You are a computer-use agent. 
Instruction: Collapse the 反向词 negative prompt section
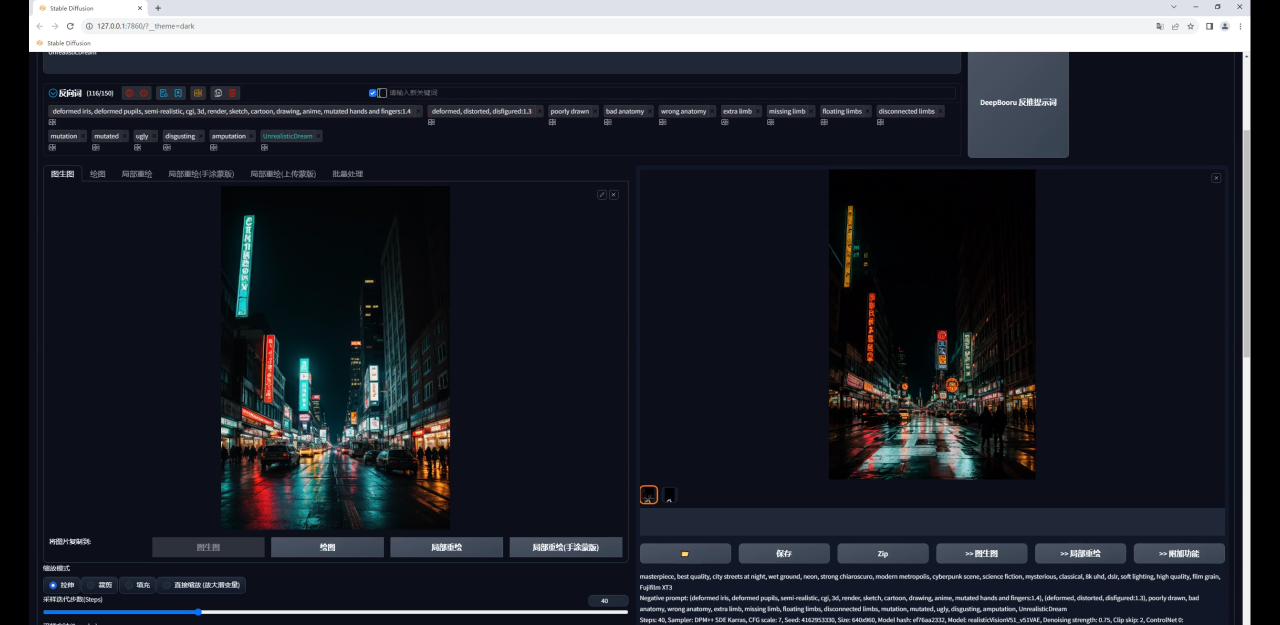tap(53, 93)
